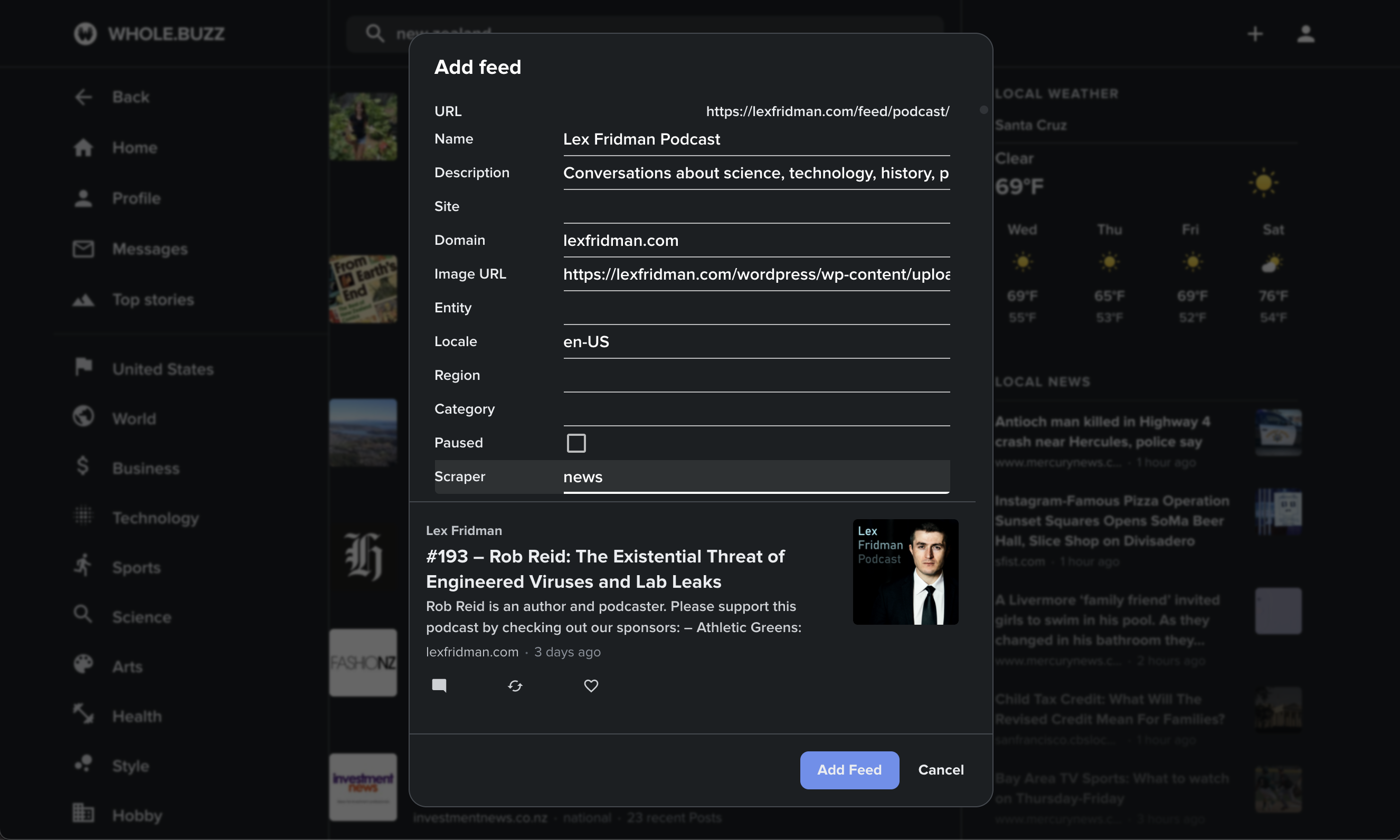
Task: Click the comment icon under the Rob Reid post
Action: point(439,685)
